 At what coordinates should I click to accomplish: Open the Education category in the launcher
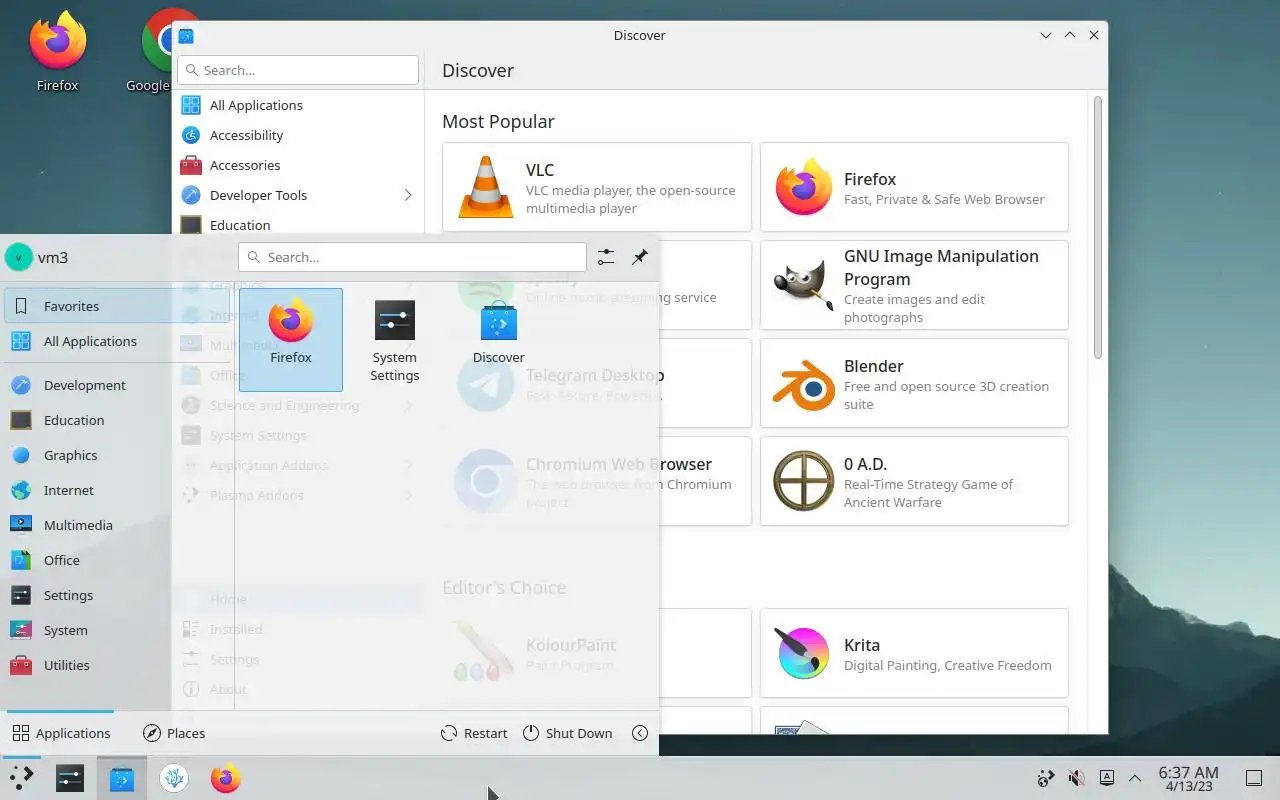pos(117,420)
